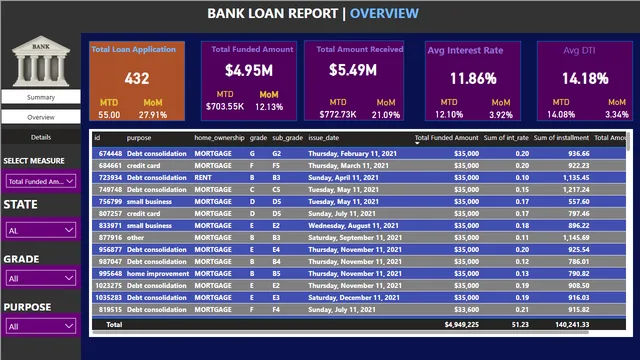Select loan row id 819515
Image resolution: width=640 pixels, height=360 pixels.
pos(359,309)
